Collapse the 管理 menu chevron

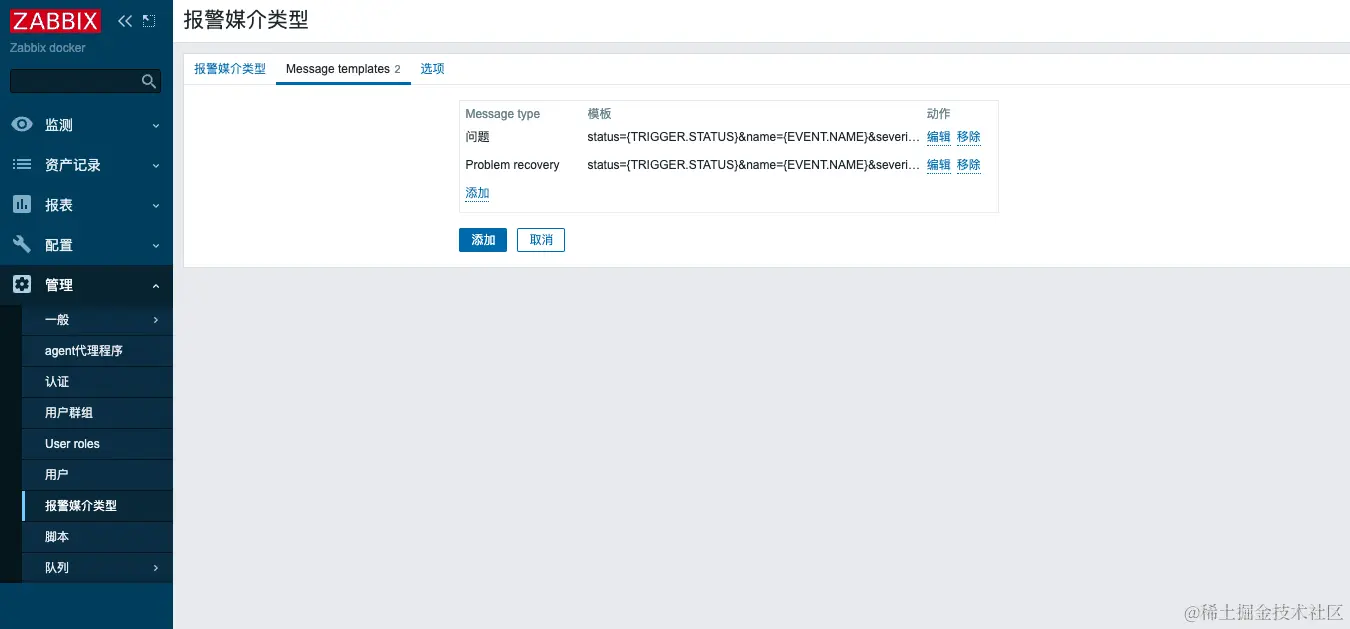[x=155, y=286]
